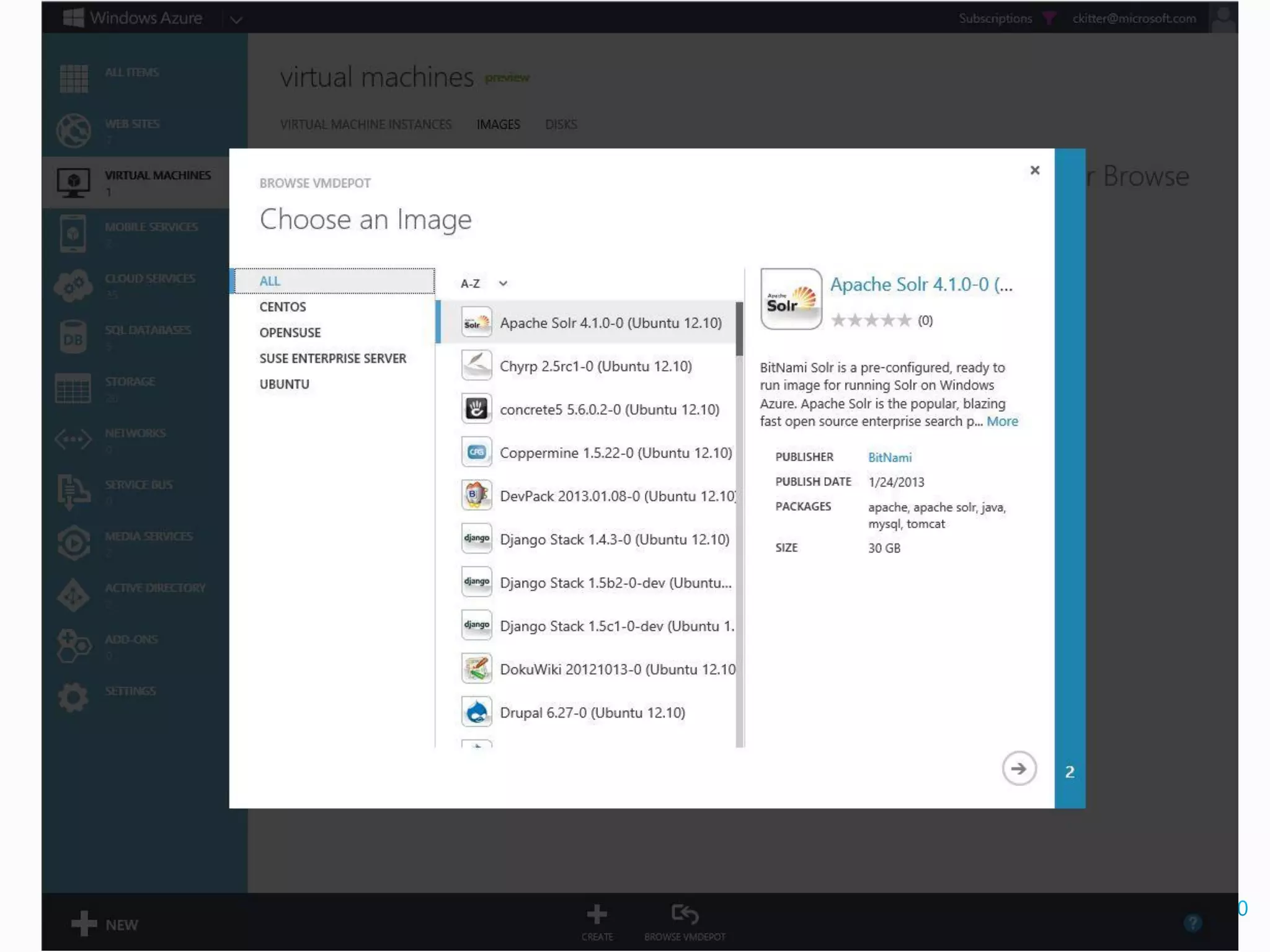Select the concrete5 5.6.0.2-0 hand icon
This screenshot has height=952, width=1270.
476,409
